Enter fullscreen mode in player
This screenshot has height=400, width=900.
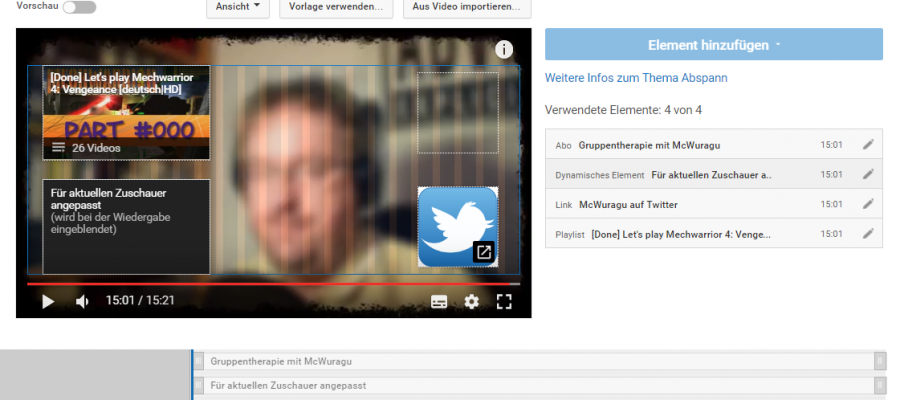click(504, 301)
